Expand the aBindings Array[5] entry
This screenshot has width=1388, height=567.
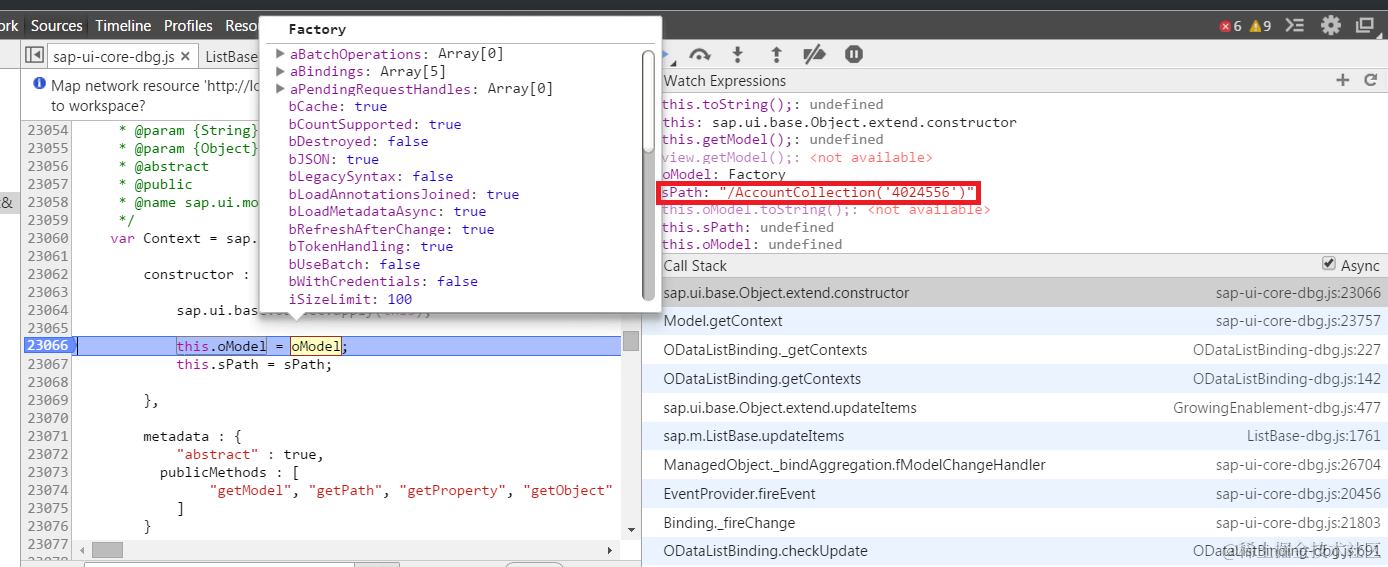click(x=281, y=71)
